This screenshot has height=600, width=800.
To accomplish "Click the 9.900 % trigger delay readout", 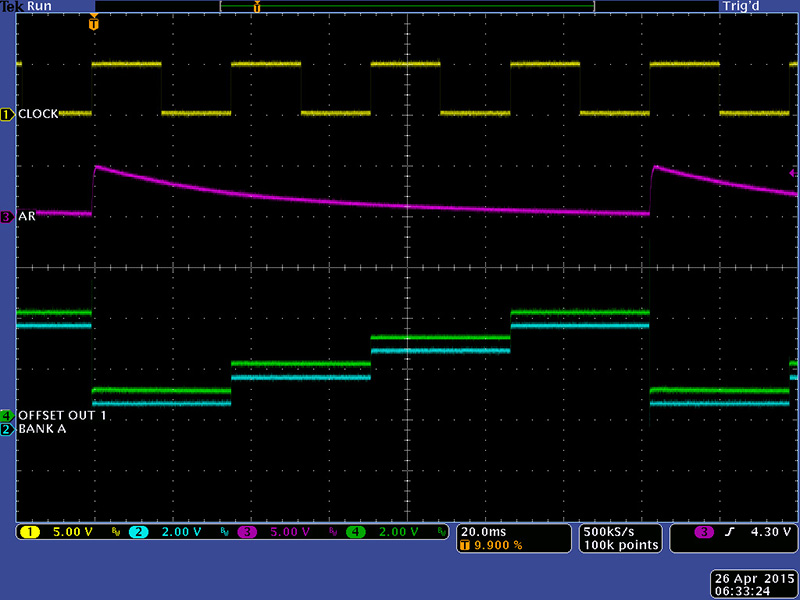I will point(490,545).
